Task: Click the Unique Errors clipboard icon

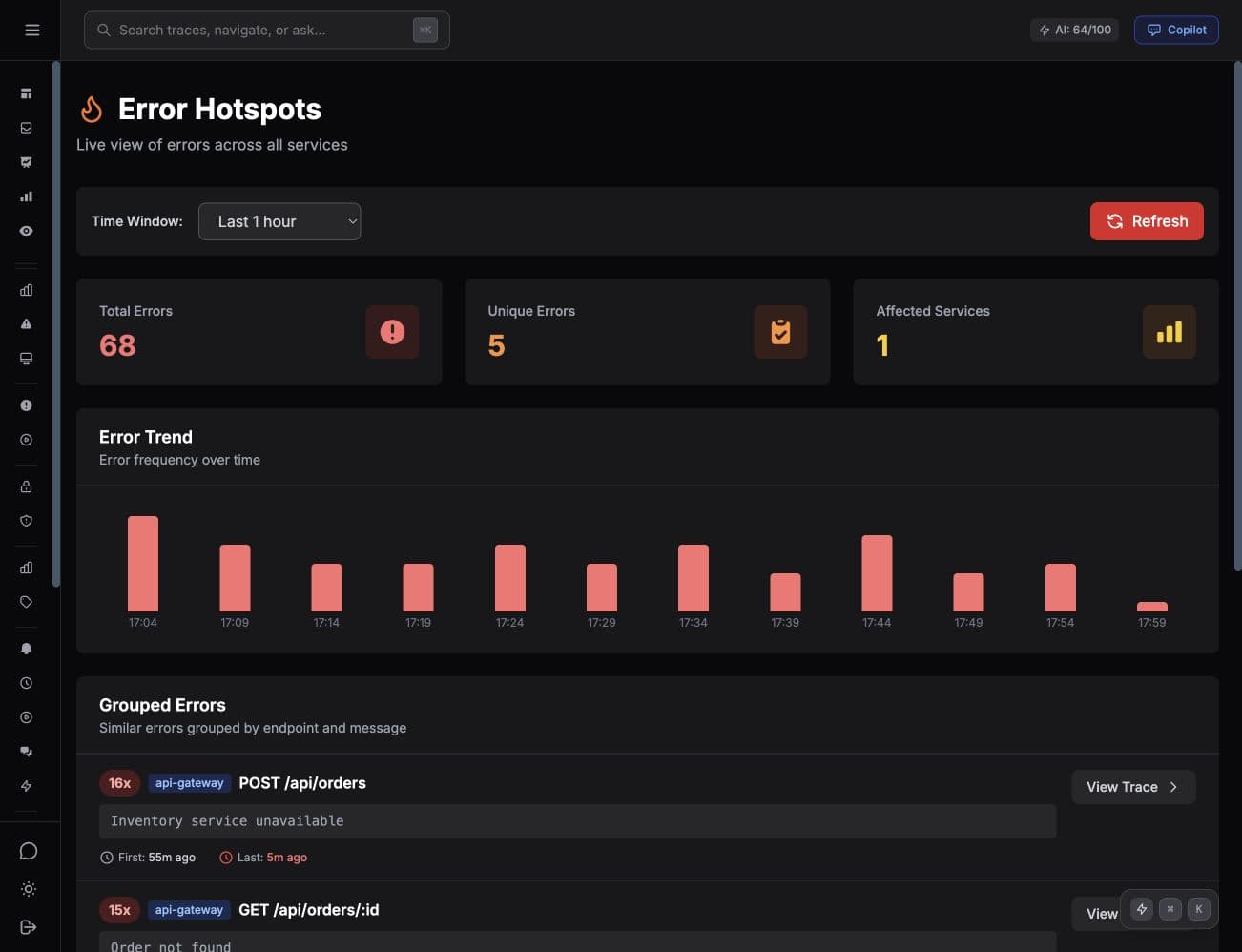Action: pyautogui.click(x=780, y=332)
